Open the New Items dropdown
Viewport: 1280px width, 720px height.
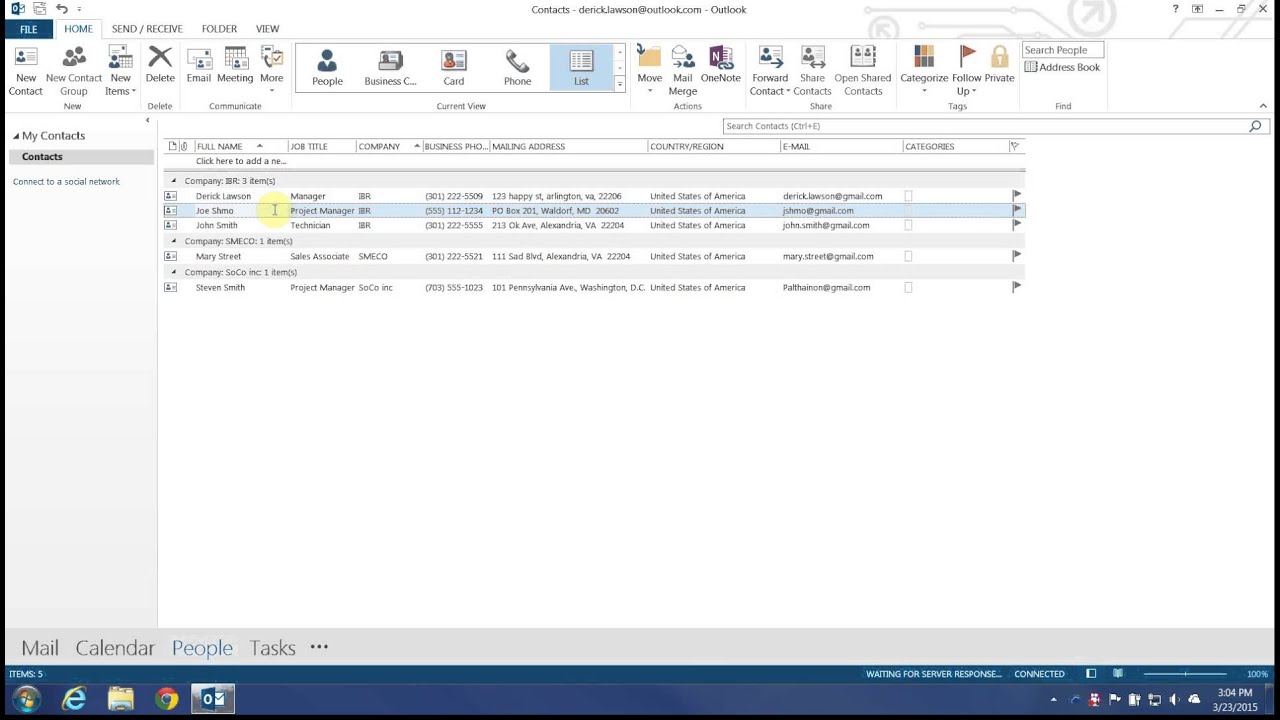click(x=120, y=71)
